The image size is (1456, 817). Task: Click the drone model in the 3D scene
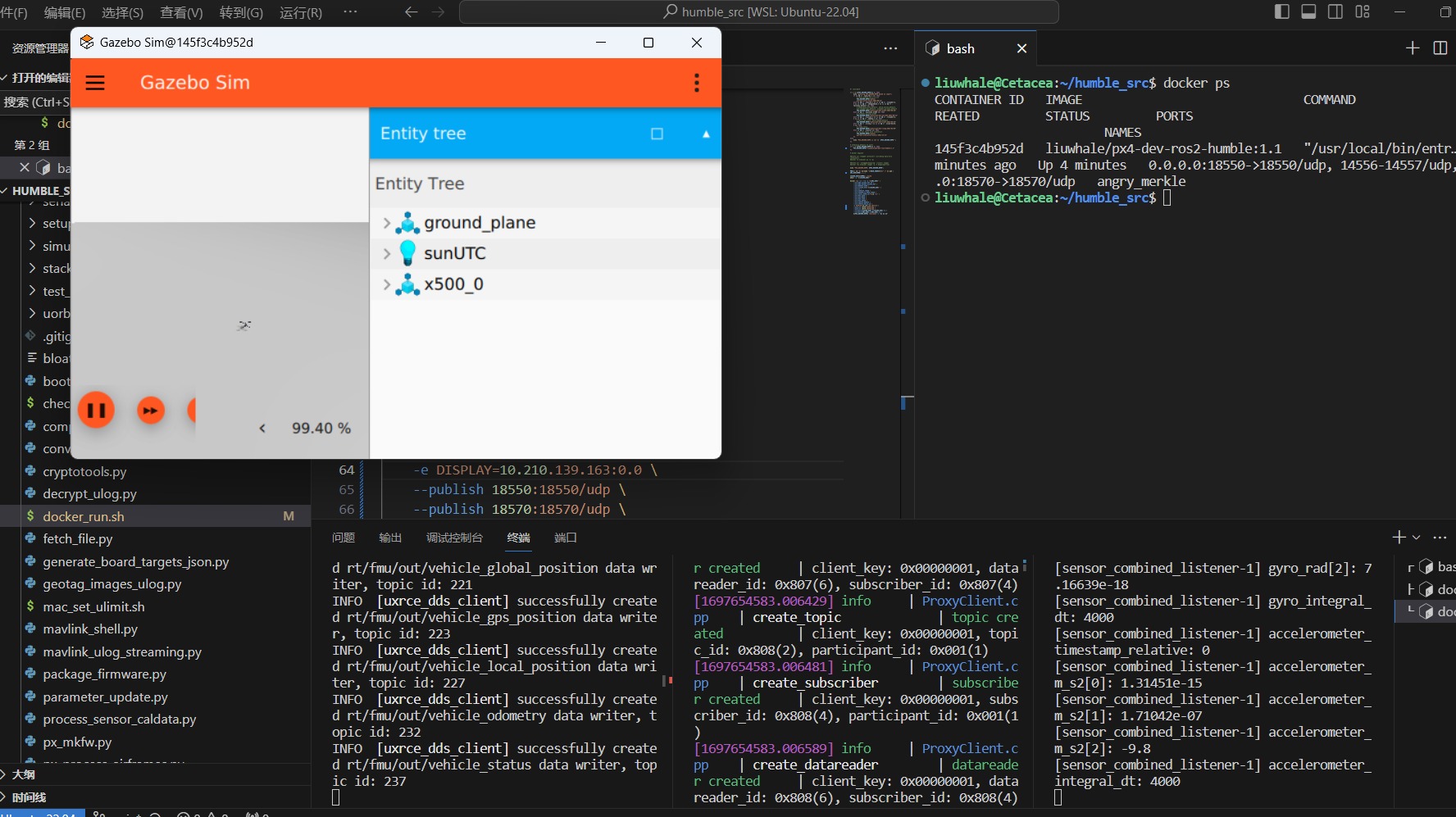244,325
